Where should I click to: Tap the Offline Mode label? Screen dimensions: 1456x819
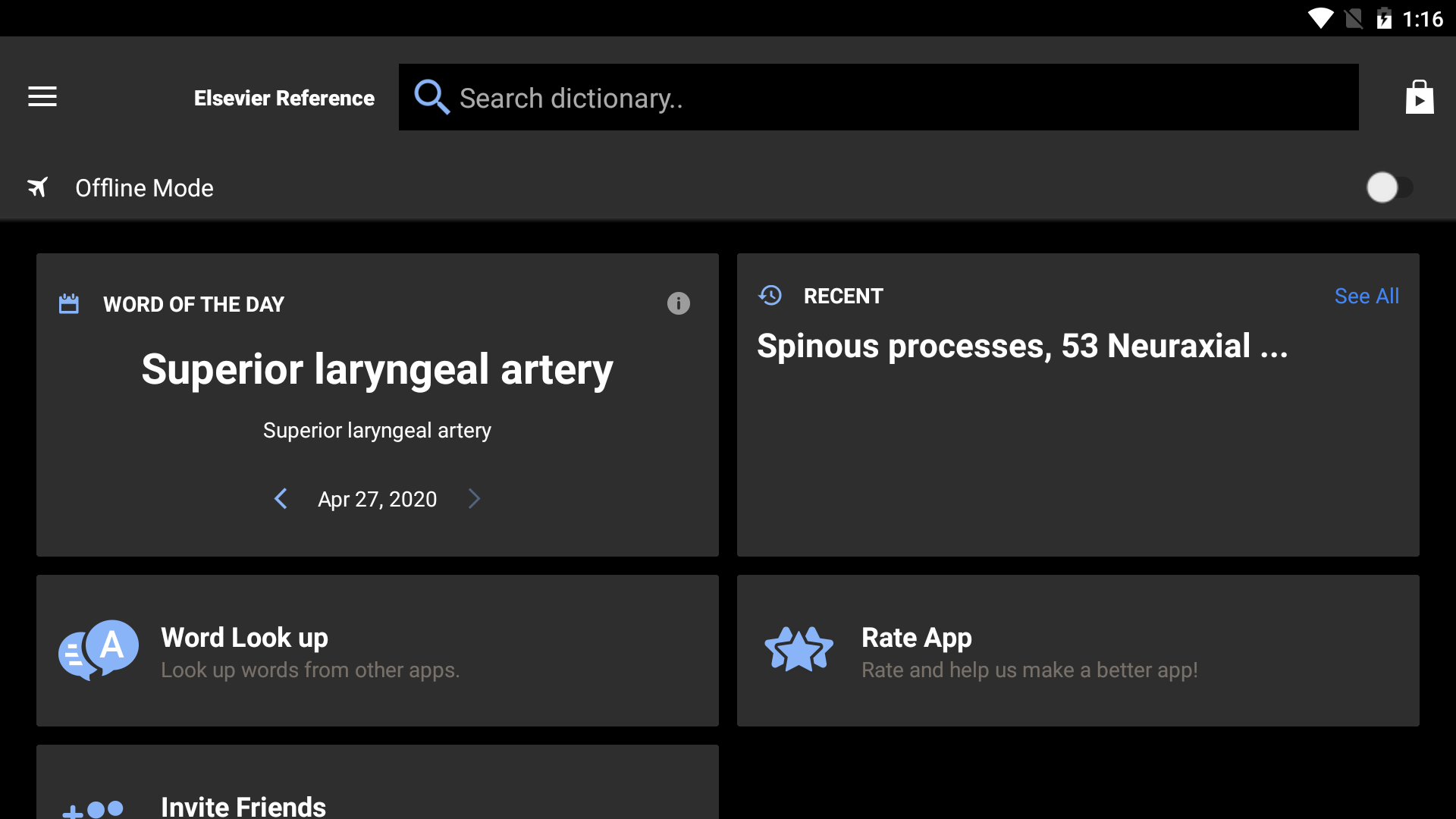coord(144,188)
